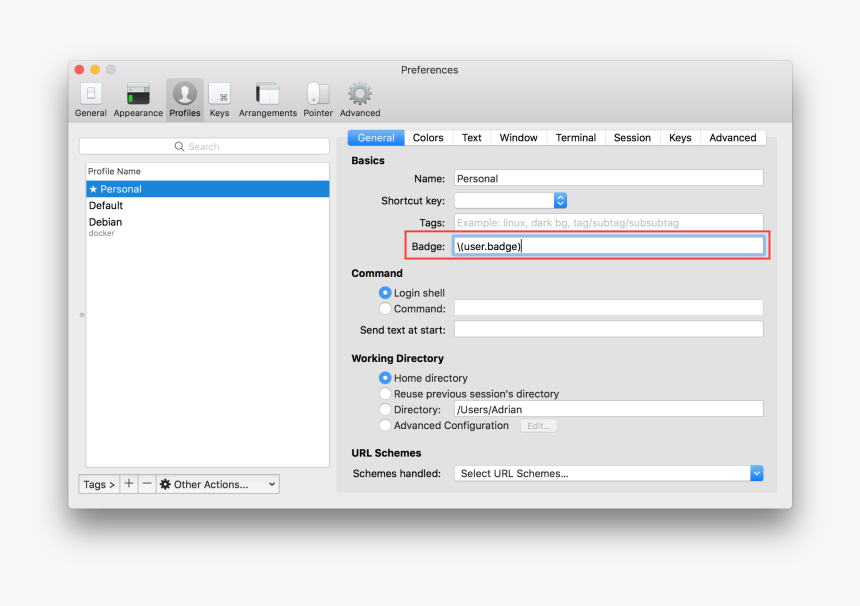Open the General preferences pane icon

90,99
